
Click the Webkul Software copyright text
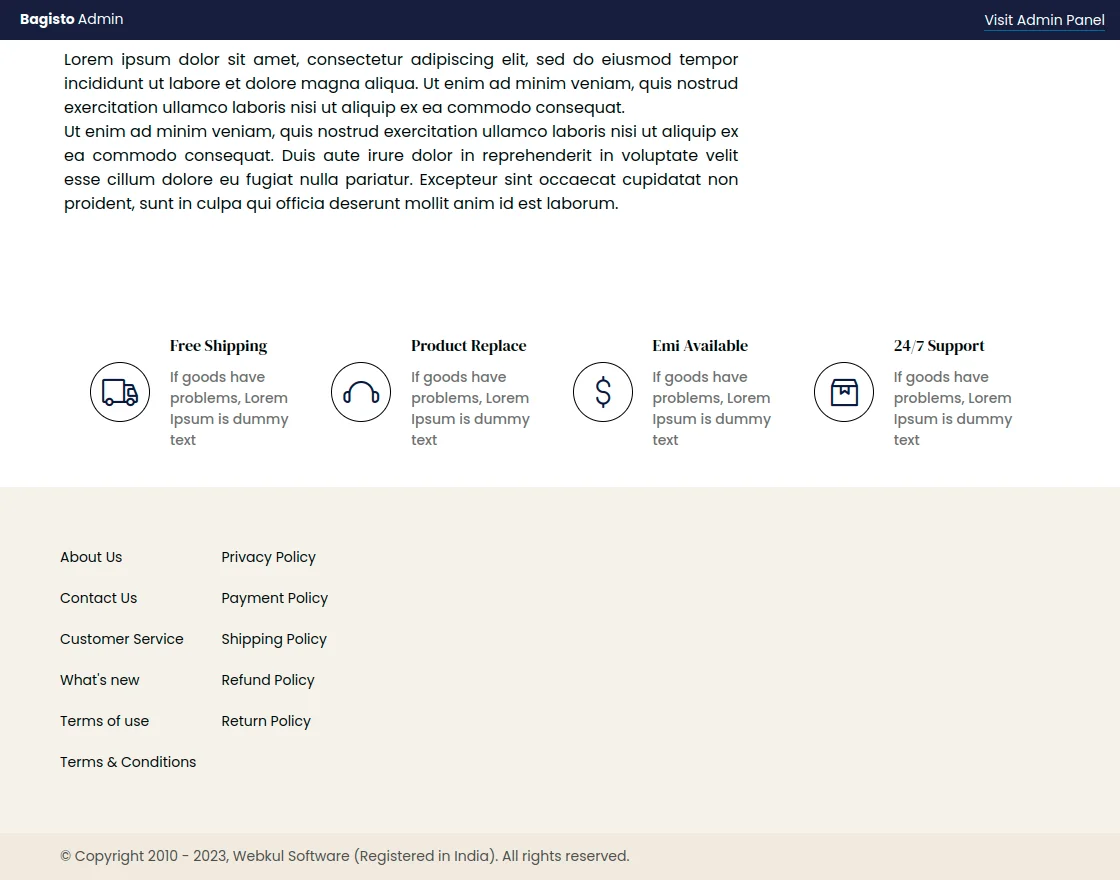[x=345, y=856]
